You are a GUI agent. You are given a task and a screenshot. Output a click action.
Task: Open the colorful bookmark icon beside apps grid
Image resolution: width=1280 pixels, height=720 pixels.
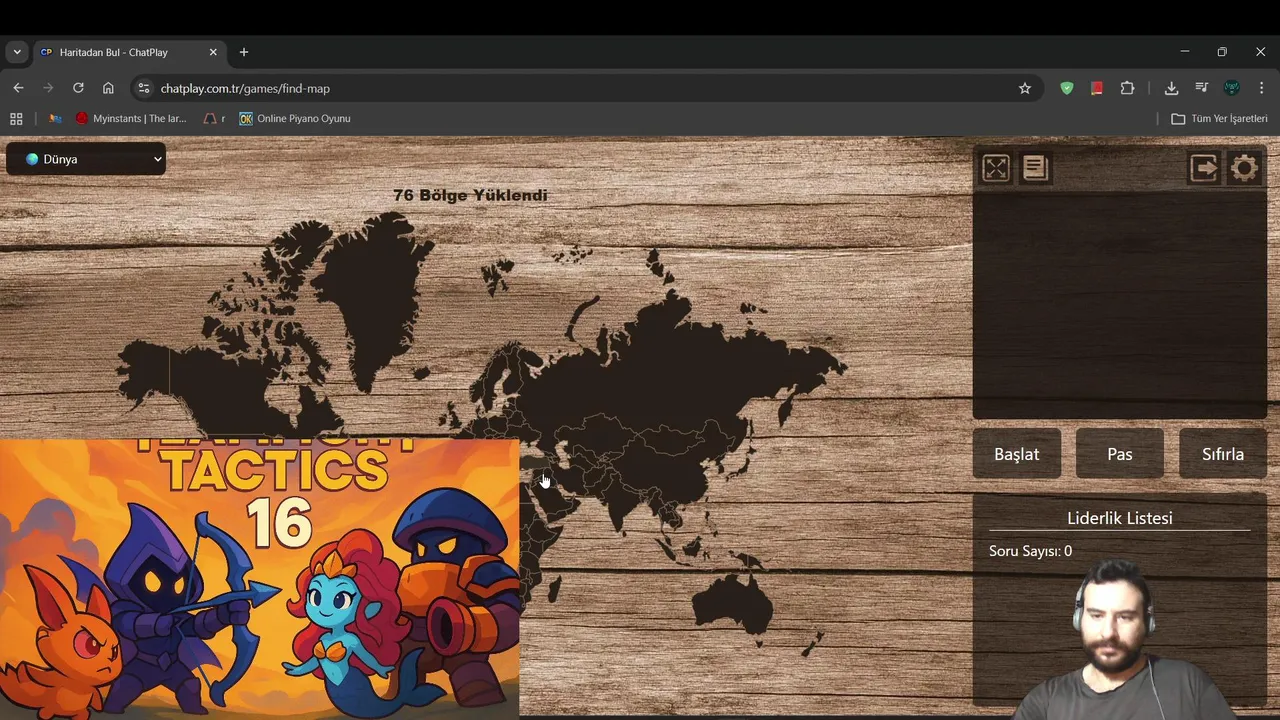click(55, 118)
